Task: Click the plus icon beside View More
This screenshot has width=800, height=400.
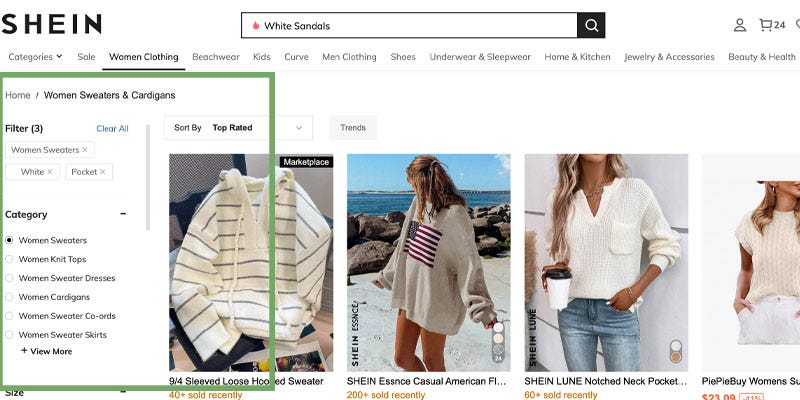Action: (24, 351)
